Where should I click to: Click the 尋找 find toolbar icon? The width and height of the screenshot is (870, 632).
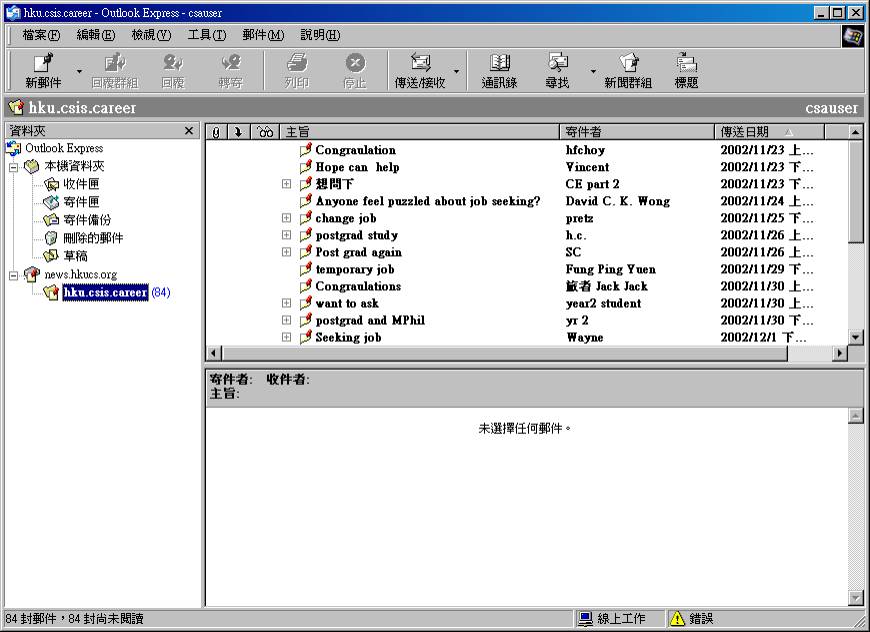pos(558,63)
